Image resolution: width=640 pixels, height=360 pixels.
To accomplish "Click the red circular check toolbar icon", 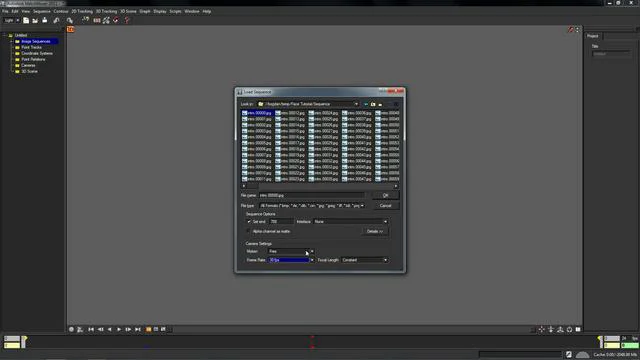I will click(x=116, y=20).
